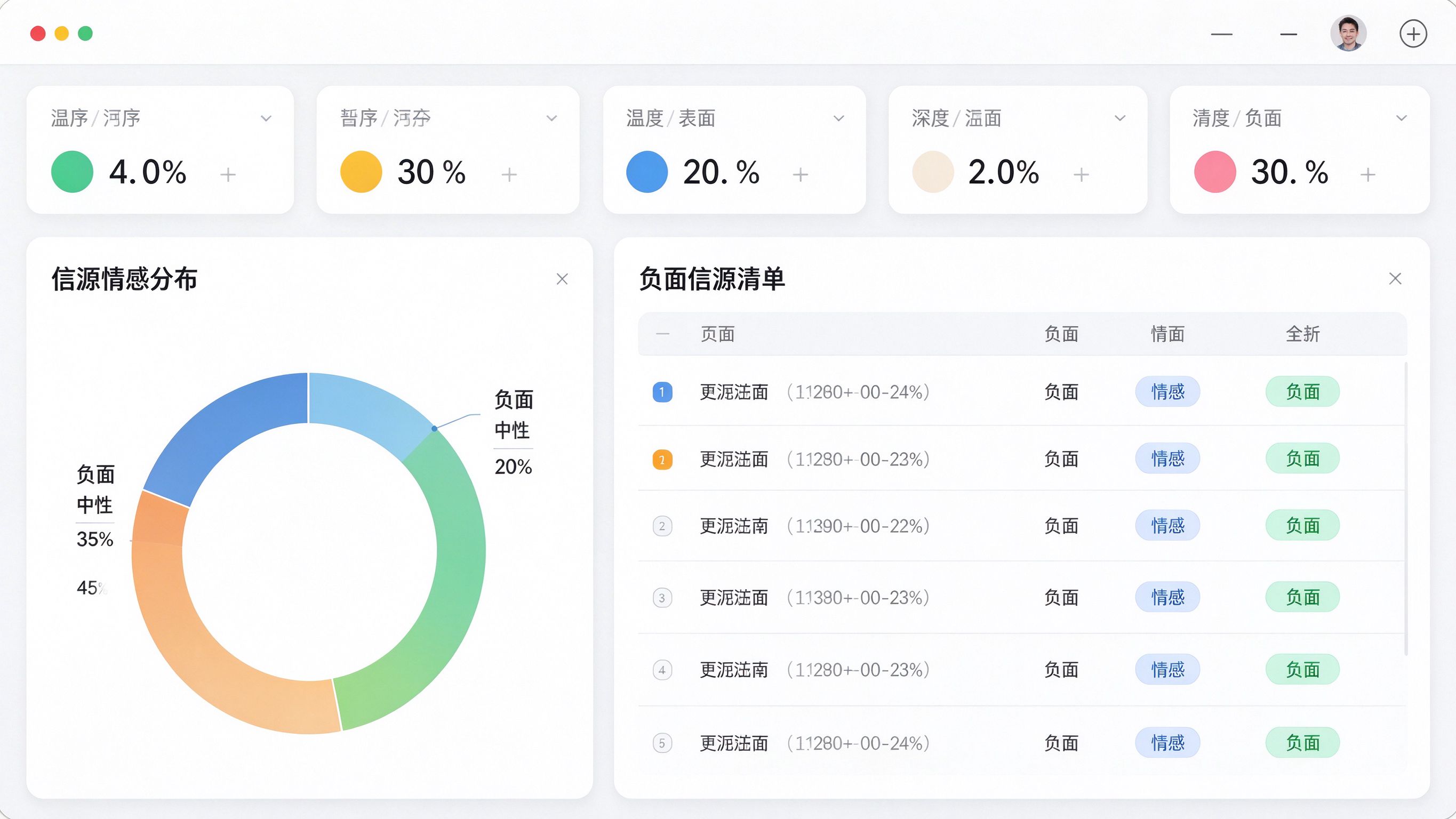Click the second dash icon next to the avatar
The image size is (1456, 819).
pyautogui.click(x=1288, y=35)
